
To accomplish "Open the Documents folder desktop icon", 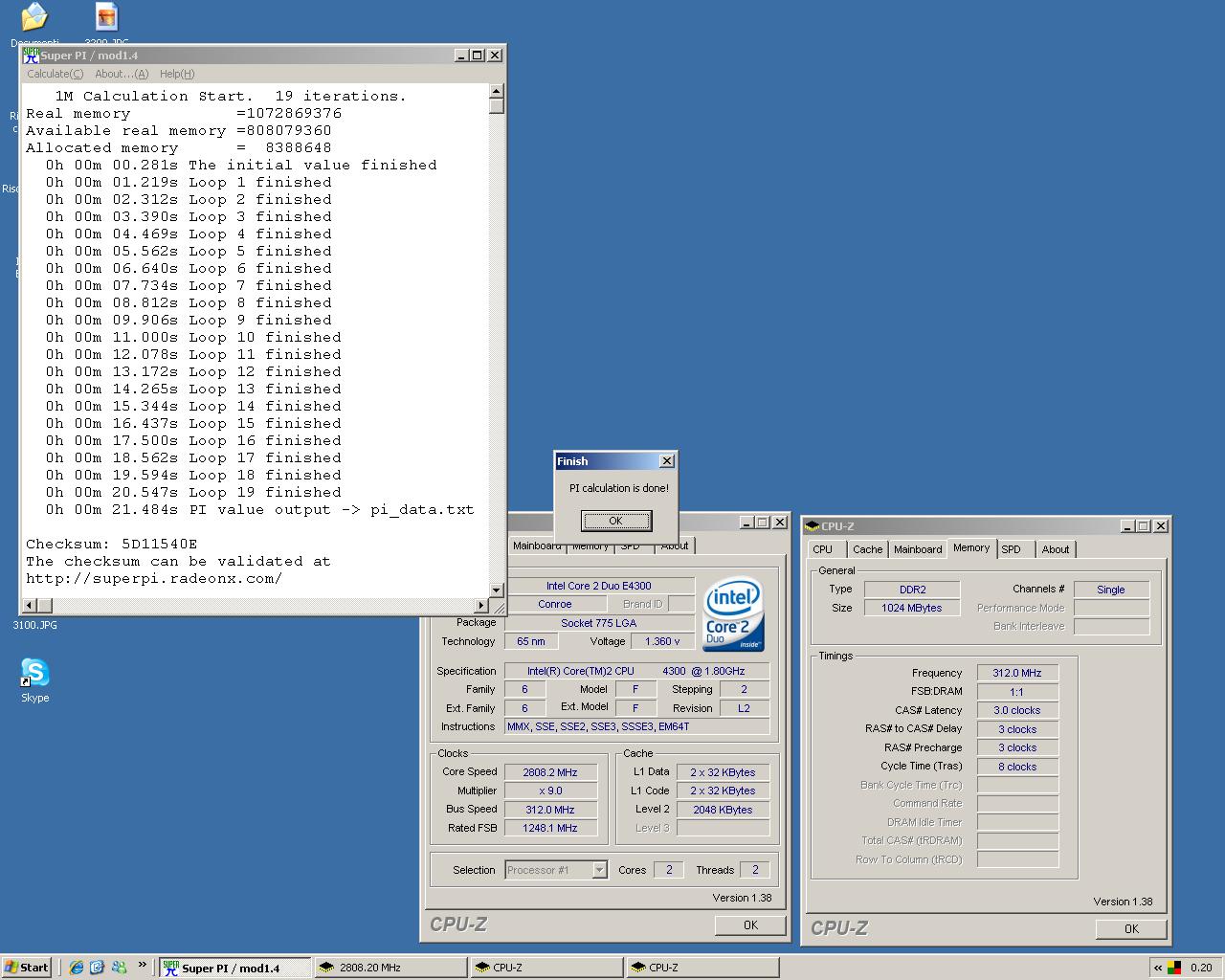I will click(x=34, y=23).
